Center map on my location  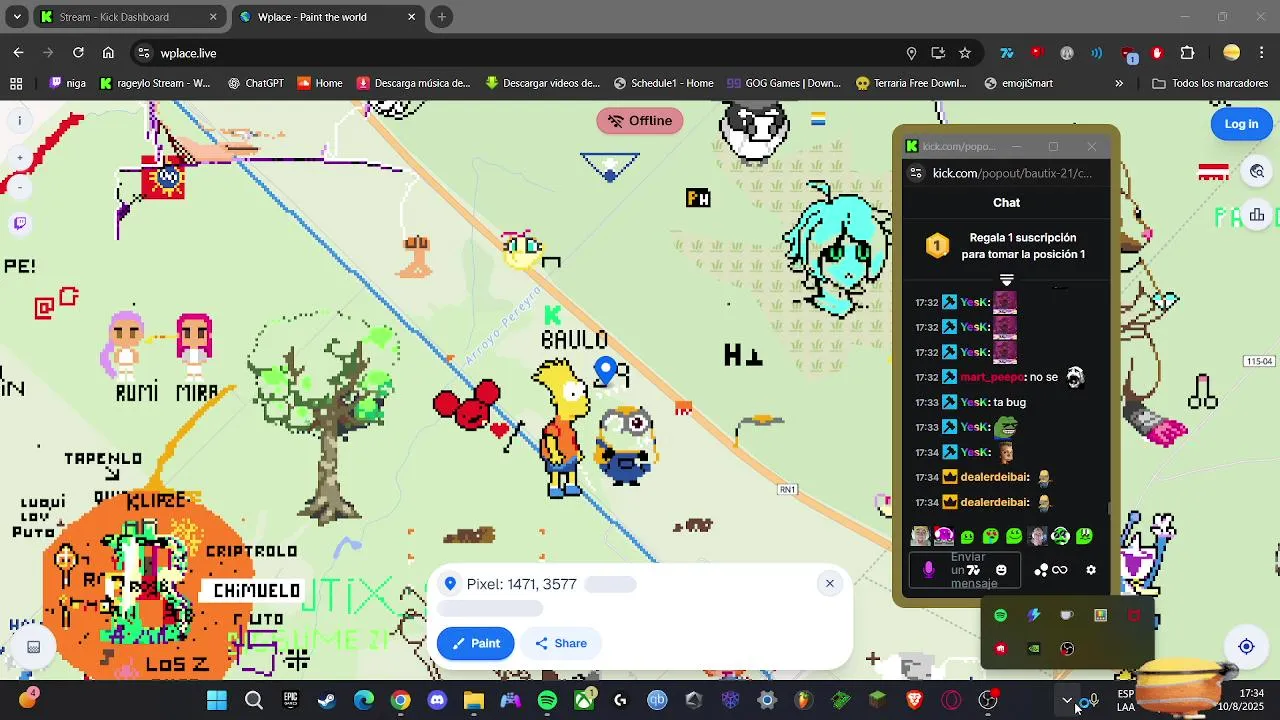1246,647
